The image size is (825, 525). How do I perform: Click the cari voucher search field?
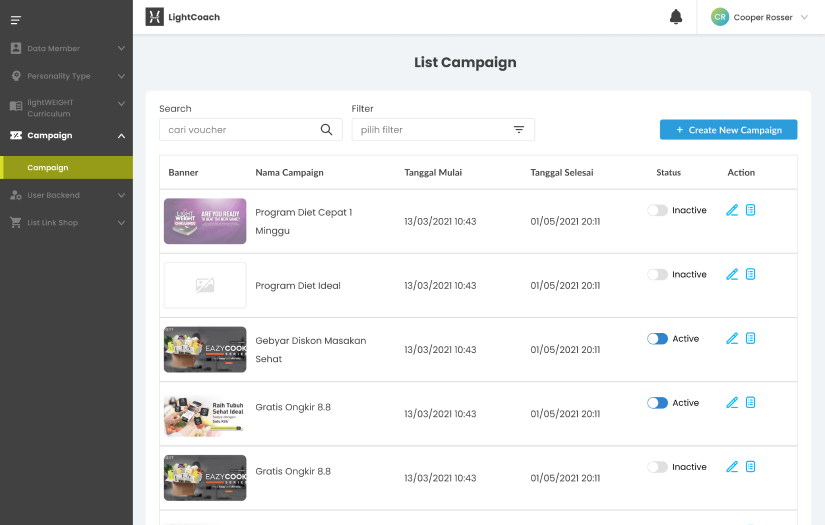click(250, 129)
